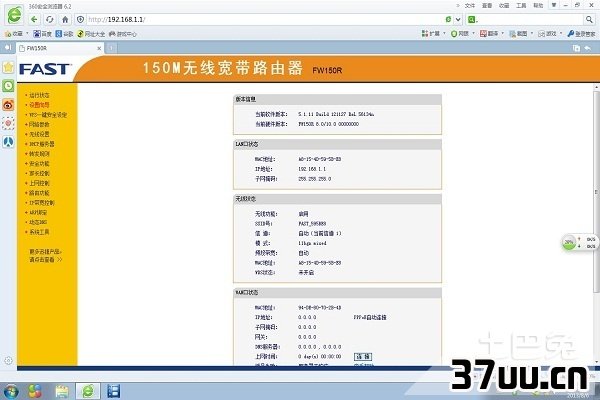Open the 更多产品 link at sidebar bottom
Screen dimensions: 600x400
[46, 256]
